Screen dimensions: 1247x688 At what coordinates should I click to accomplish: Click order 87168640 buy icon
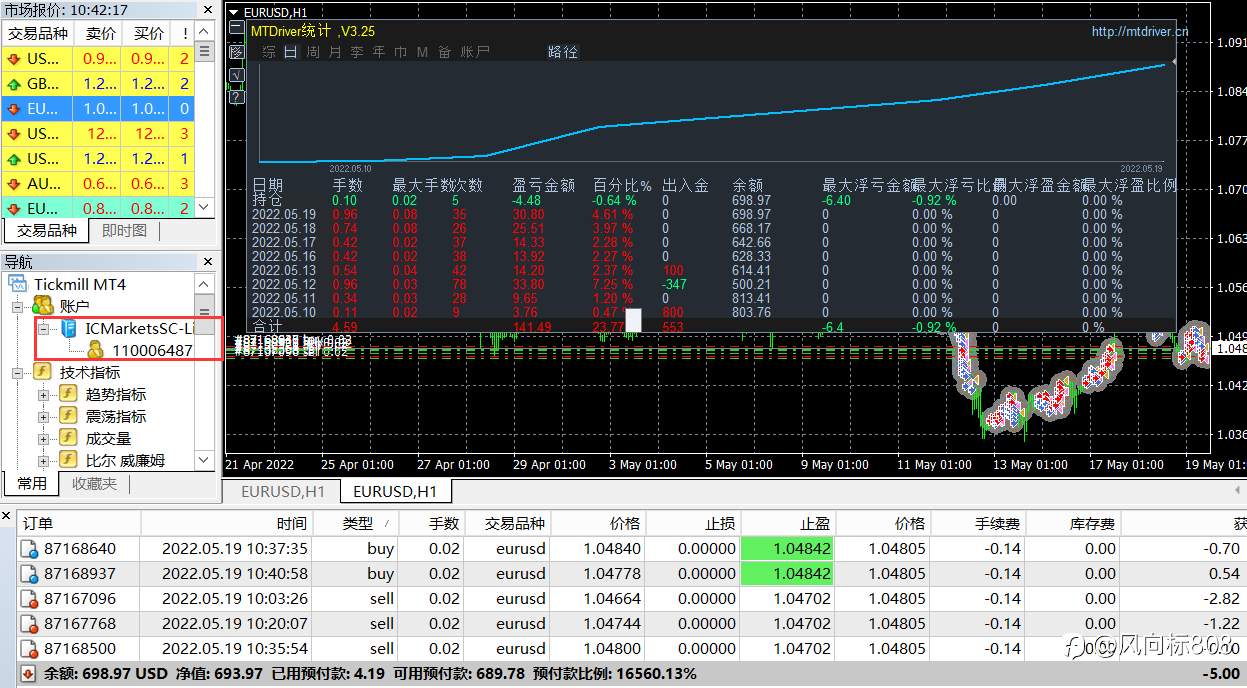point(31,549)
